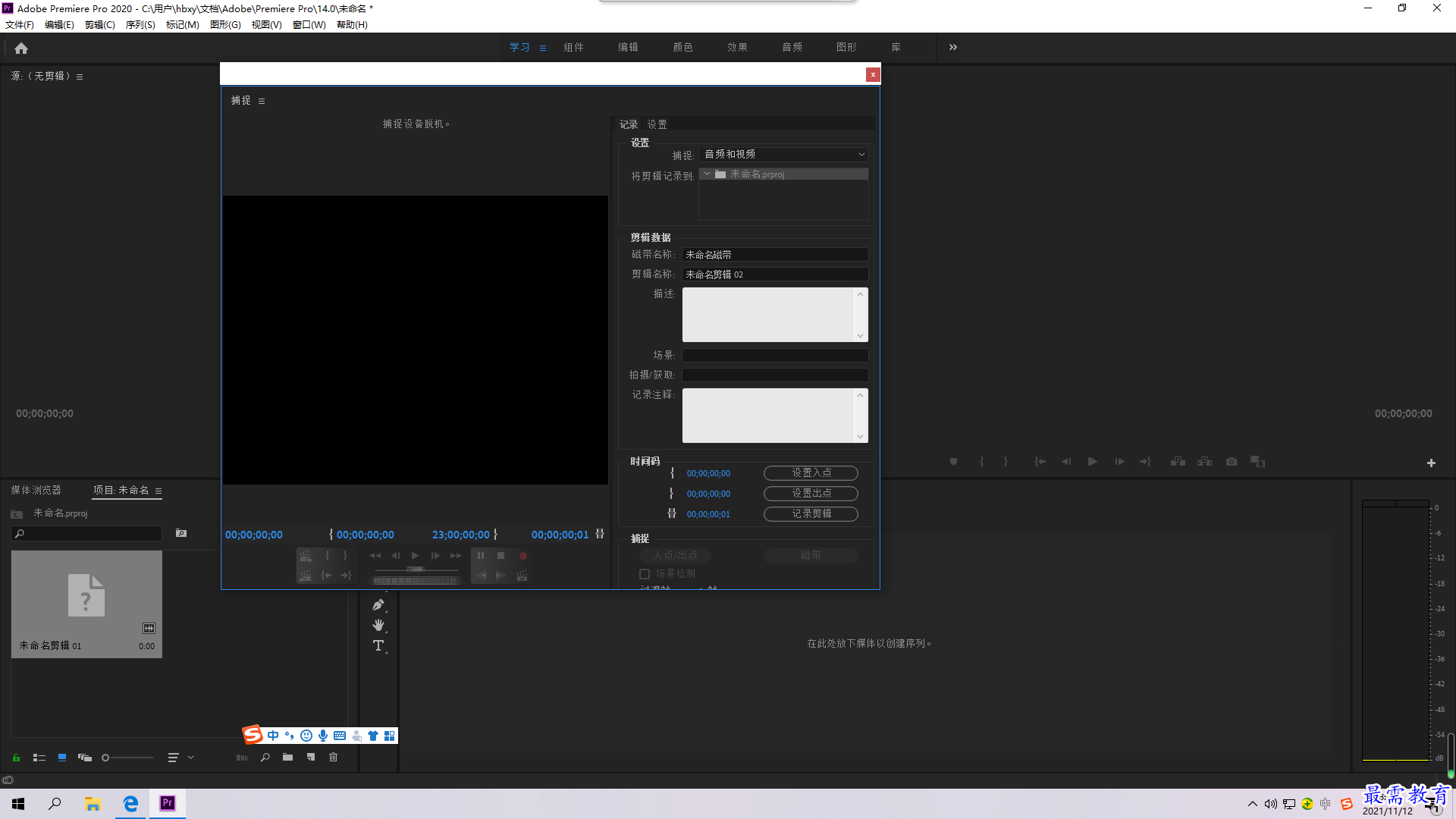
Task: Enable the 场景检测 checkbox
Action: [645, 574]
